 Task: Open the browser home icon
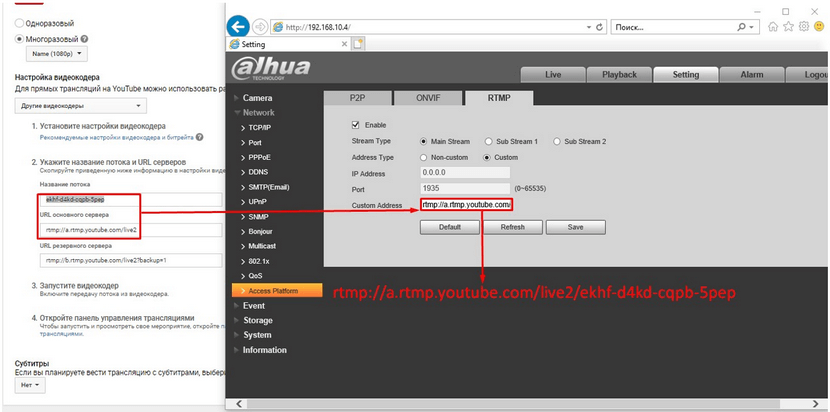point(773,26)
